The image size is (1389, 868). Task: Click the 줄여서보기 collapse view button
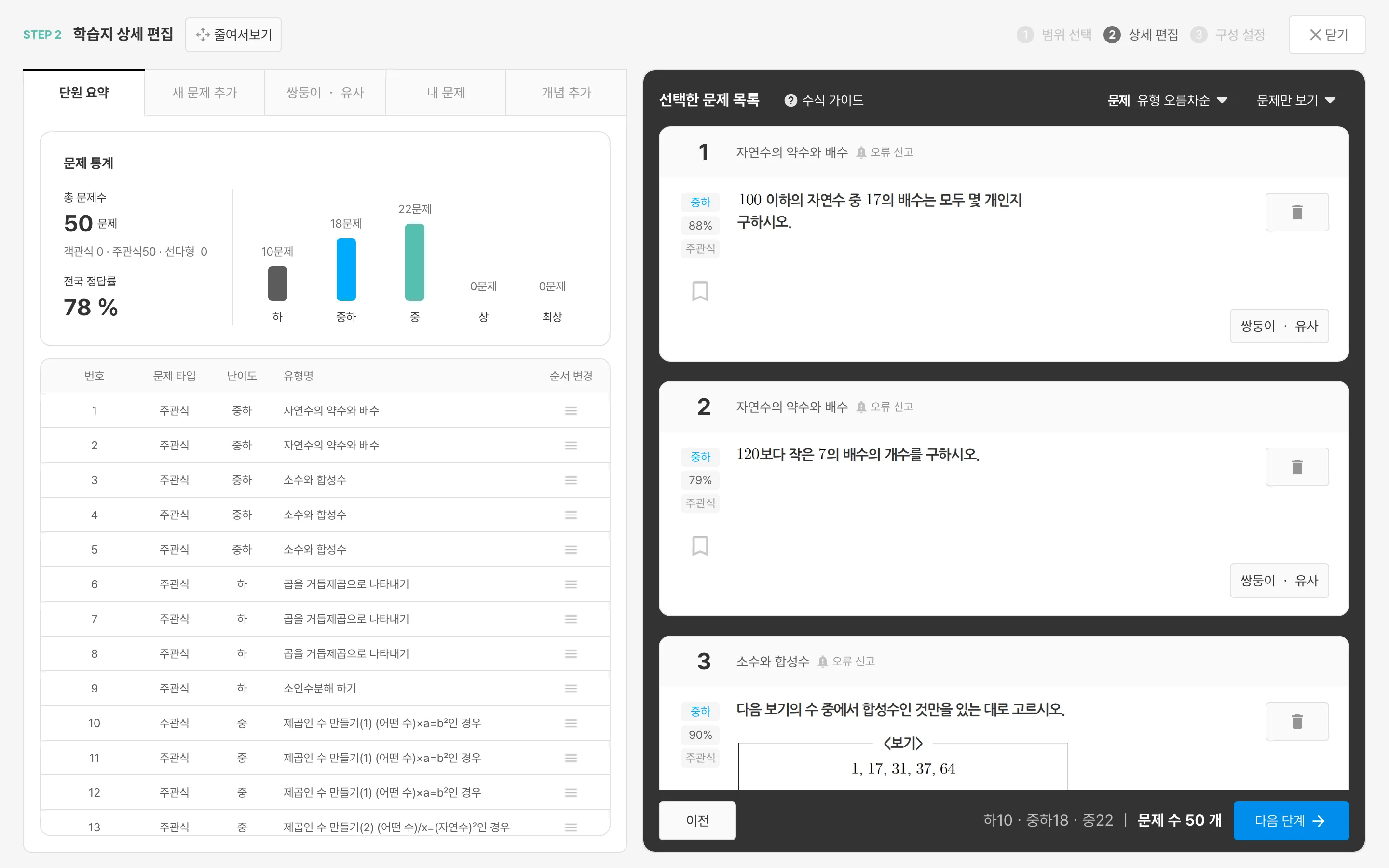[x=233, y=34]
